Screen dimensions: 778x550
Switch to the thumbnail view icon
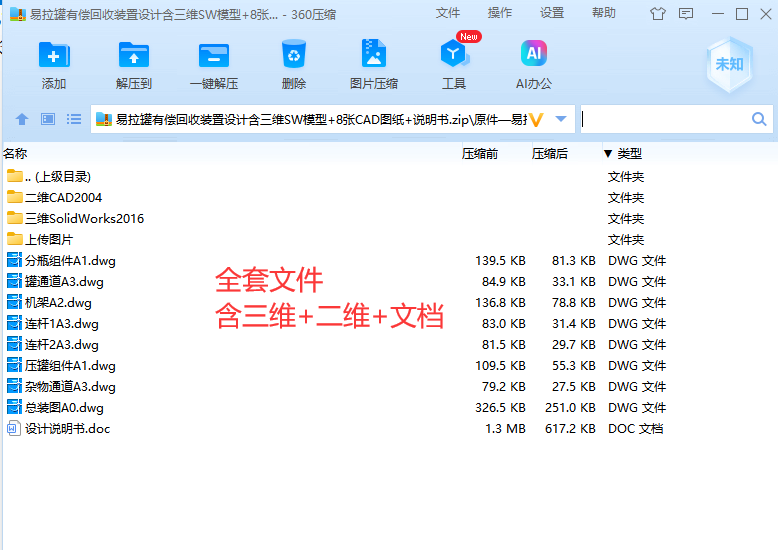(x=48, y=119)
